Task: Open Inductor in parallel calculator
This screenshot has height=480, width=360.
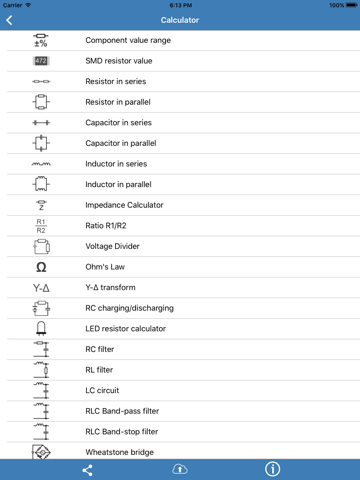Action: point(183,184)
